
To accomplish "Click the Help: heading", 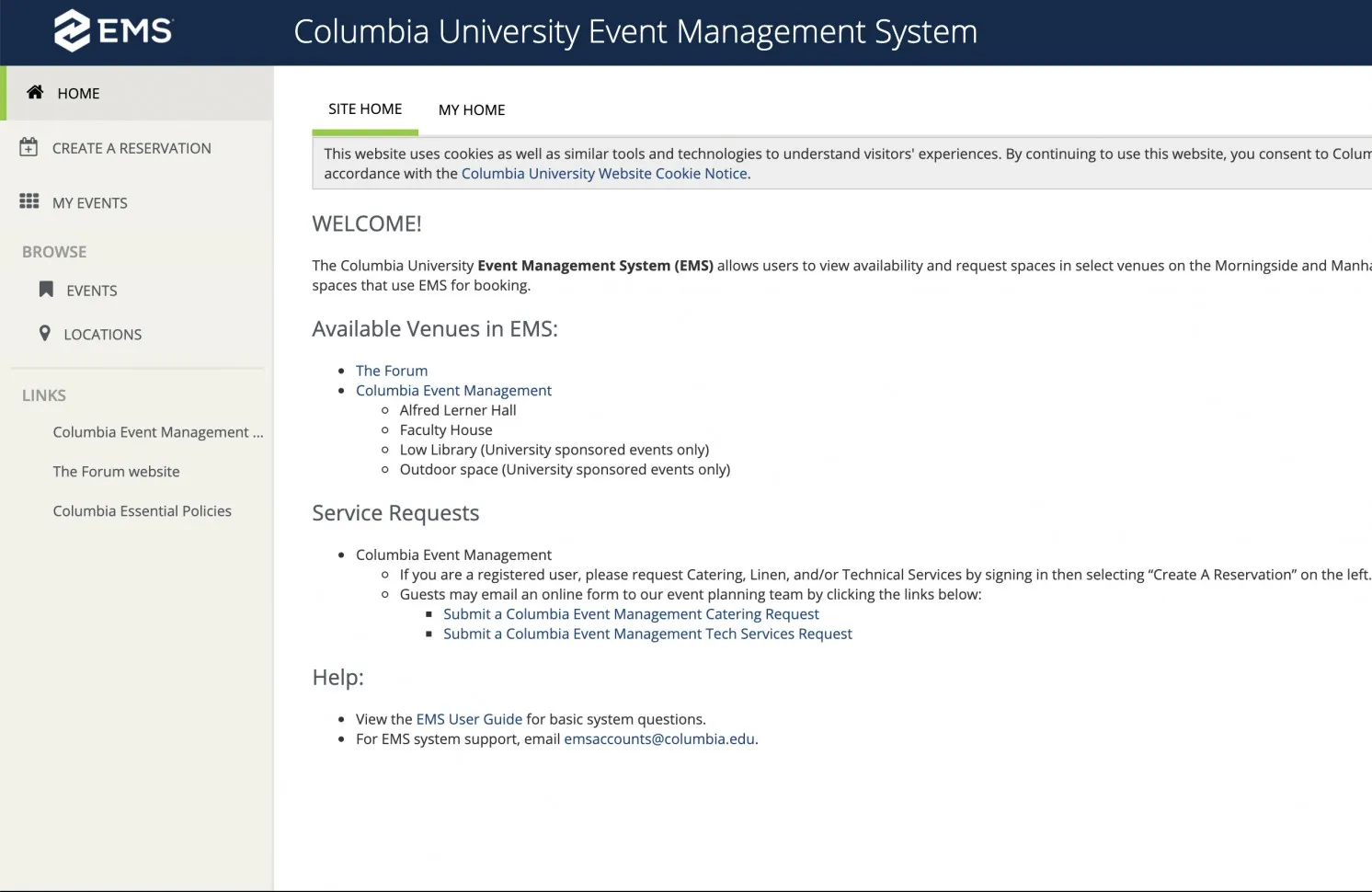I will [337, 678].
